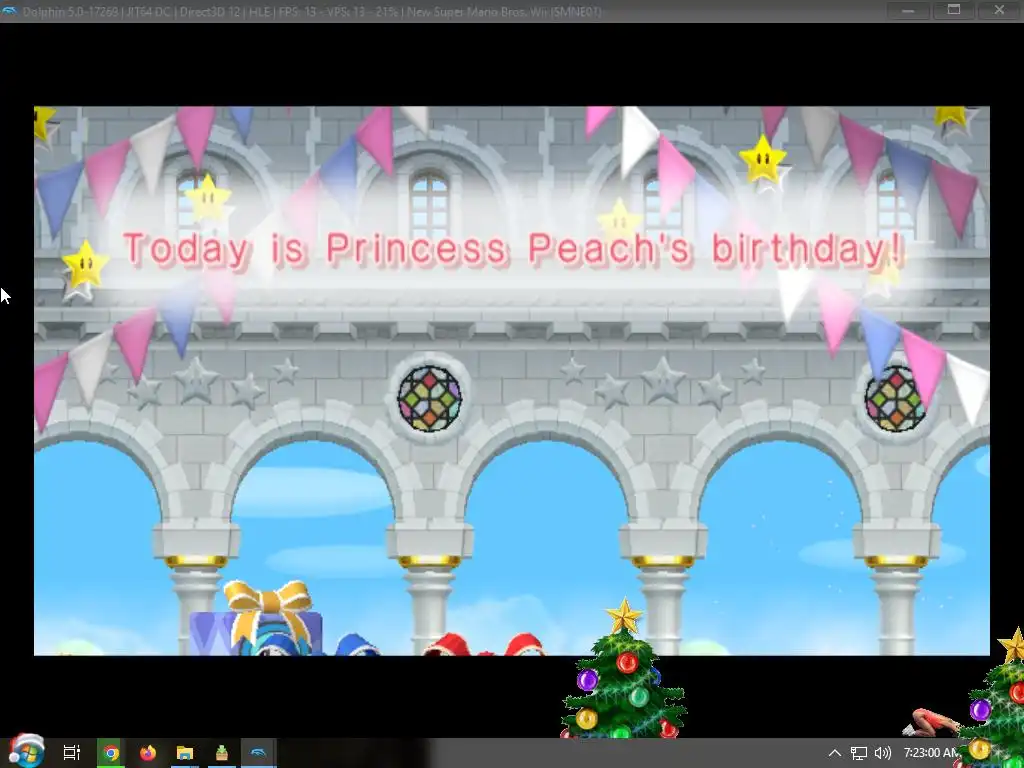Image resolution: width=1024 pixels, height=768 pixels.
Task: Show hidden system tray icons
Action: tap(835, 753)
